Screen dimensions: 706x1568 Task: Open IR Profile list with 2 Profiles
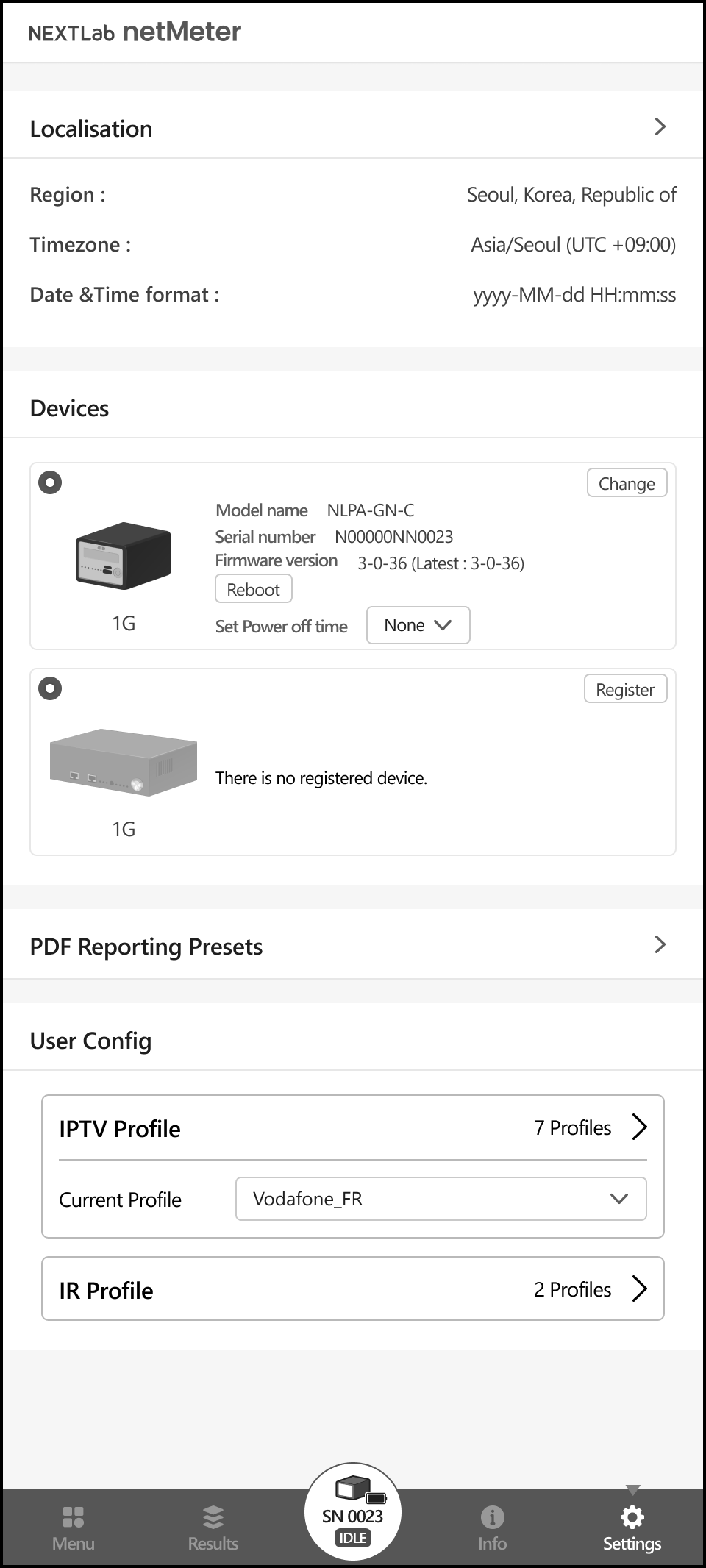click(353, 1289)
